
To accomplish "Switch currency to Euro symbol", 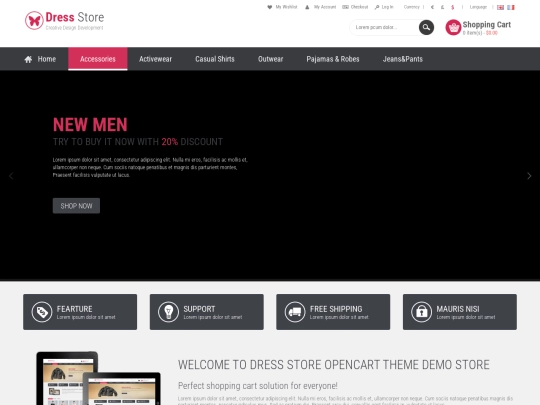I will tap(432, 7).
